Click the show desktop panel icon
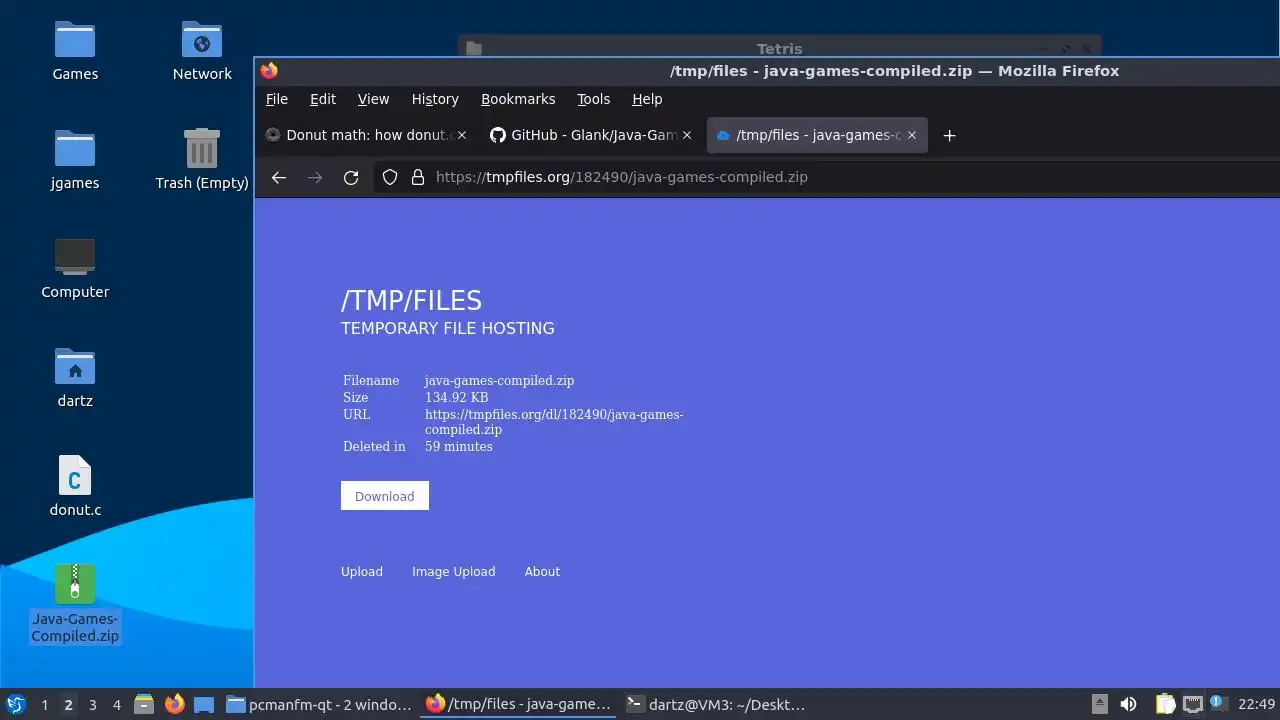Image resolution: width=1280 pixels, height=720 pixels. 204,704
